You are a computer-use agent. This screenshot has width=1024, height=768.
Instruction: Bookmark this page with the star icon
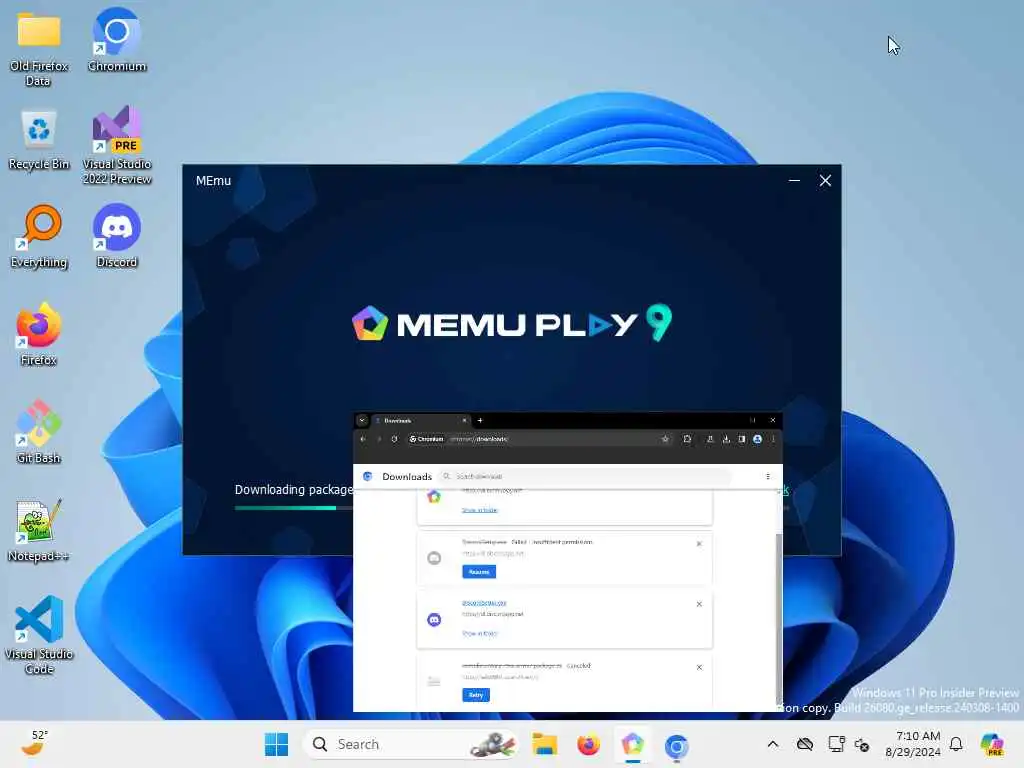pyautogui.click(x=665, y=439)
